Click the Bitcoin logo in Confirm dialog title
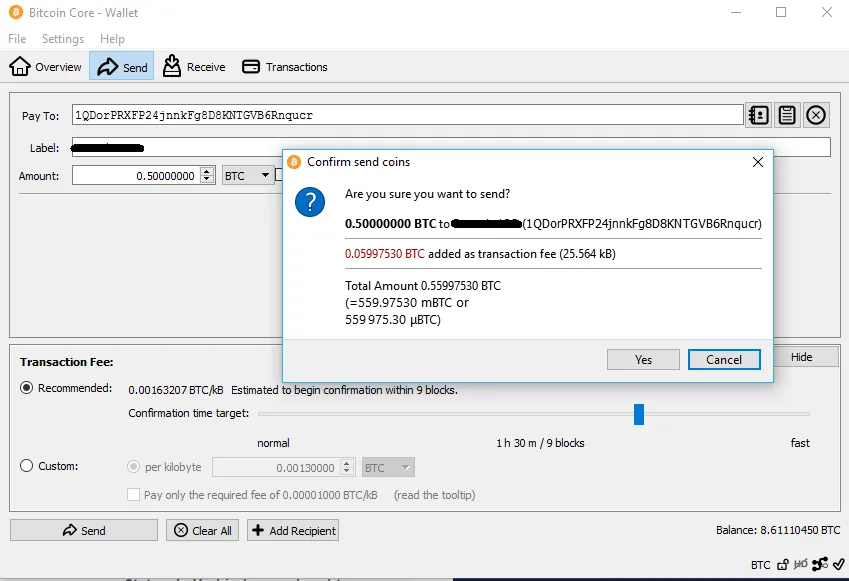 tap(294, 162)
